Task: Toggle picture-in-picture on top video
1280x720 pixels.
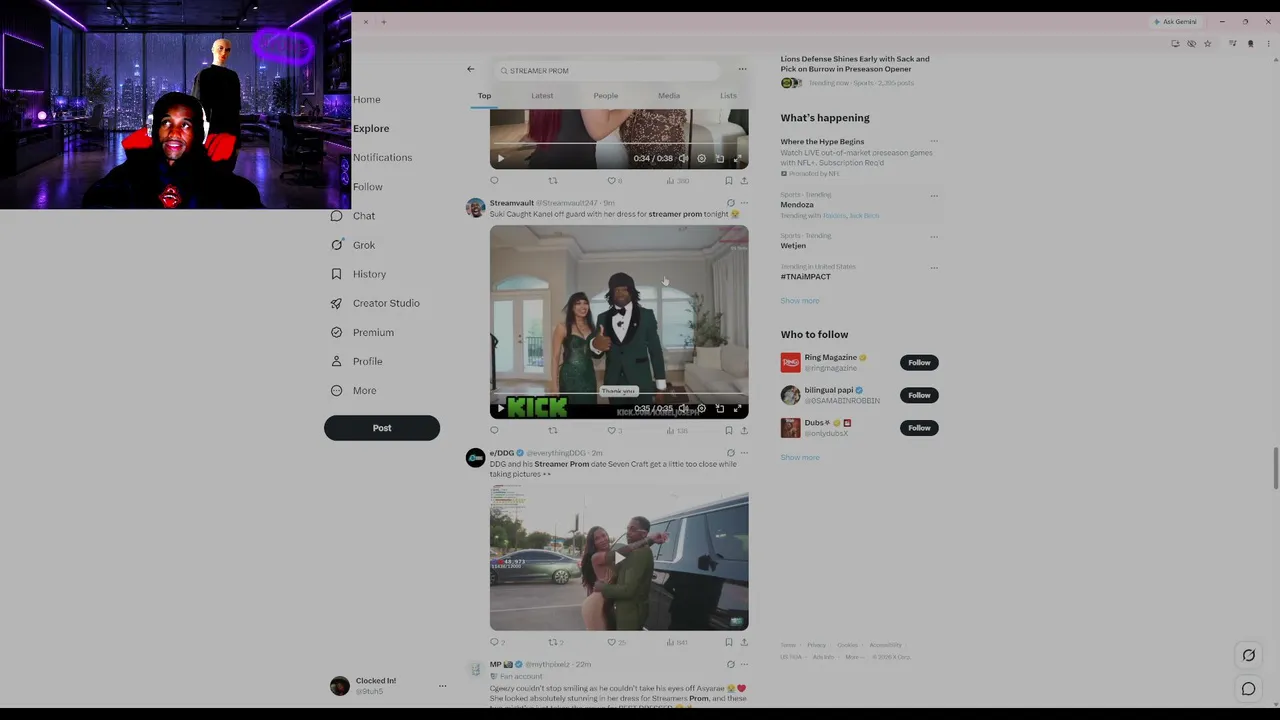Action: click(719, 158)
